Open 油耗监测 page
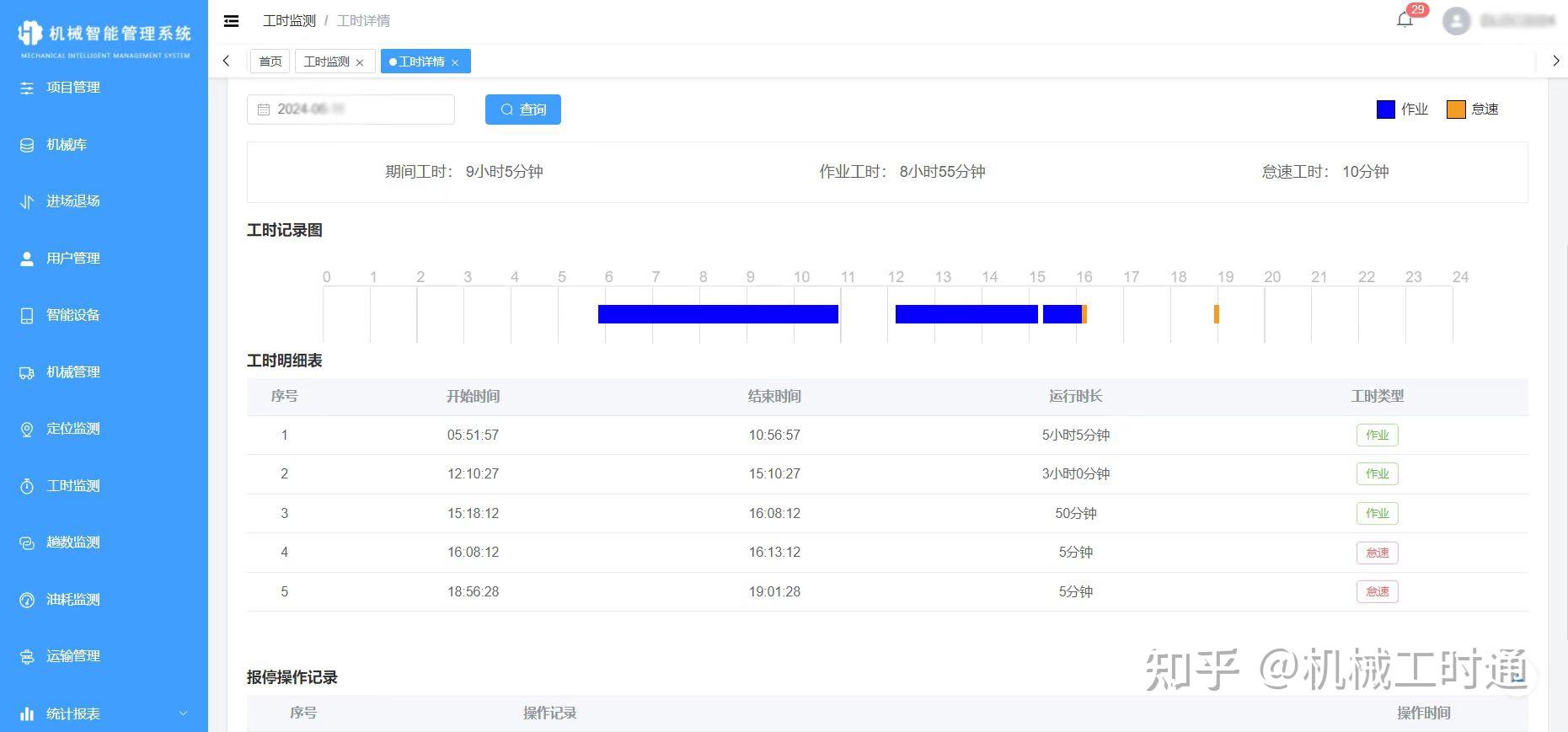 click(73, 600)
